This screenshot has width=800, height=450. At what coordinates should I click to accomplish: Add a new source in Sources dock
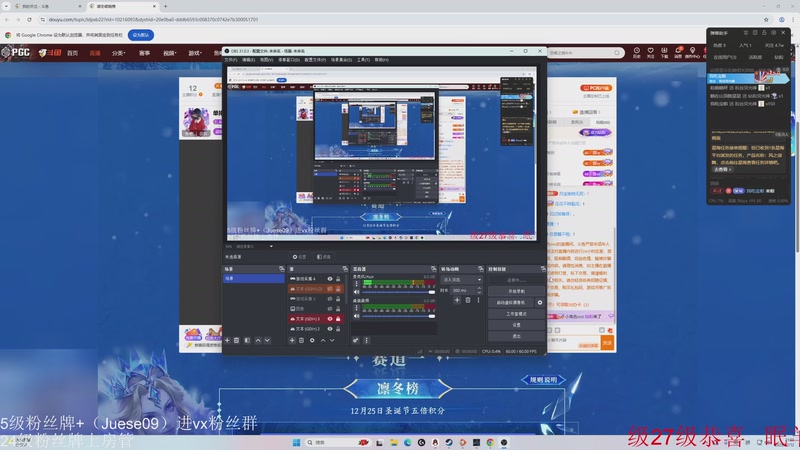click(x=292, y=340)
